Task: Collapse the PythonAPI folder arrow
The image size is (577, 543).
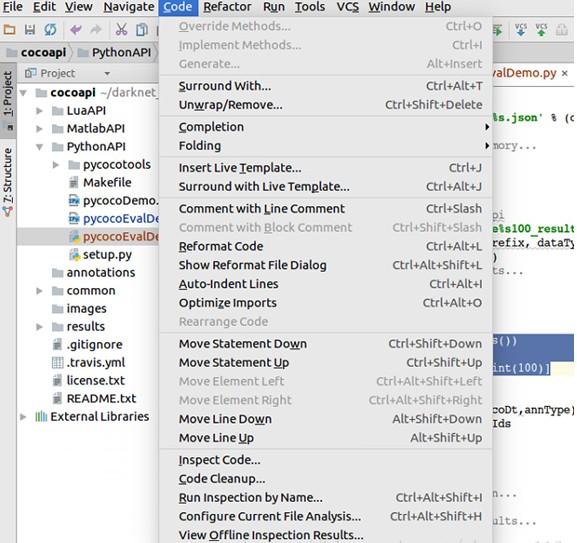Action: pyautogui.click(x=39, y=147)
